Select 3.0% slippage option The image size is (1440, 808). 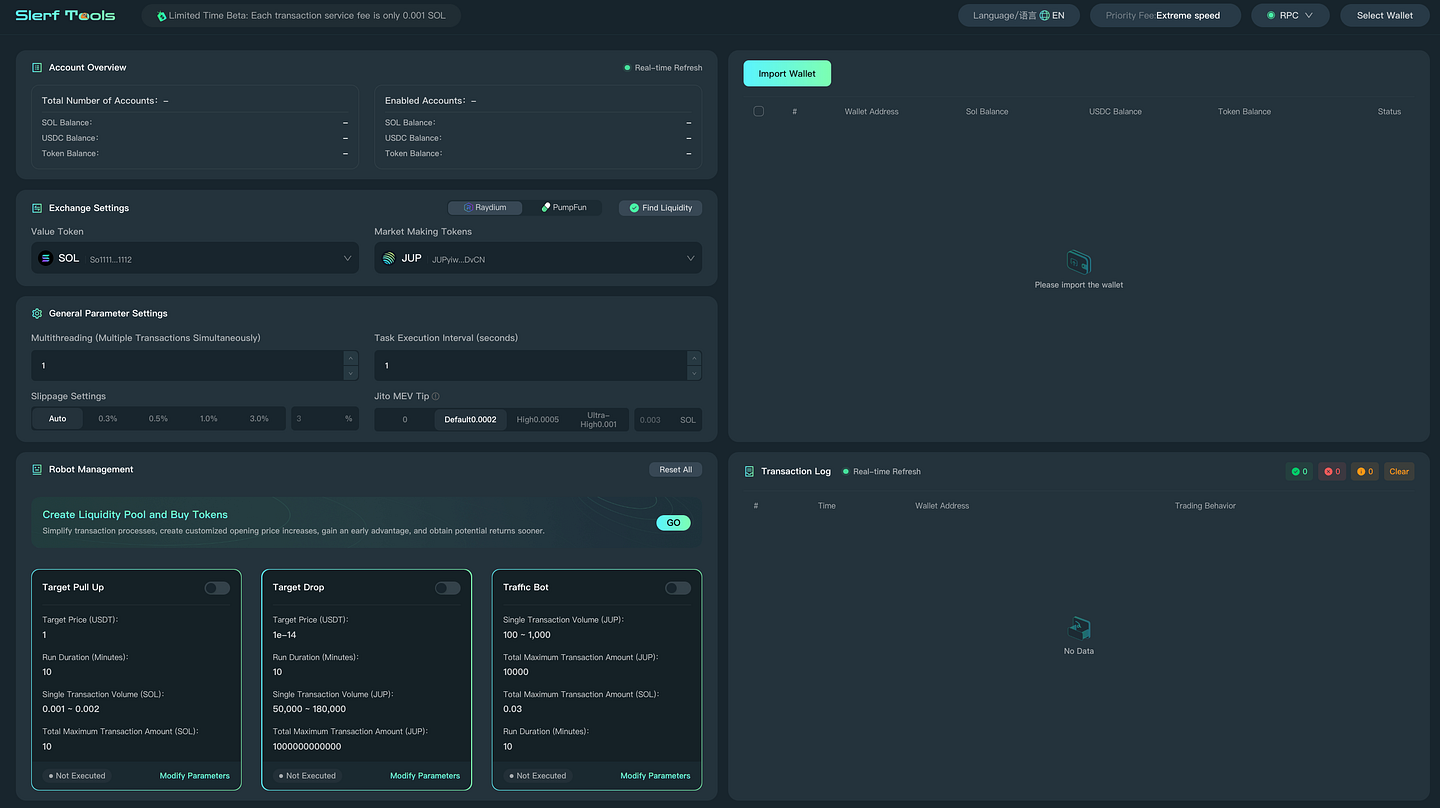[x=259, y=419]
